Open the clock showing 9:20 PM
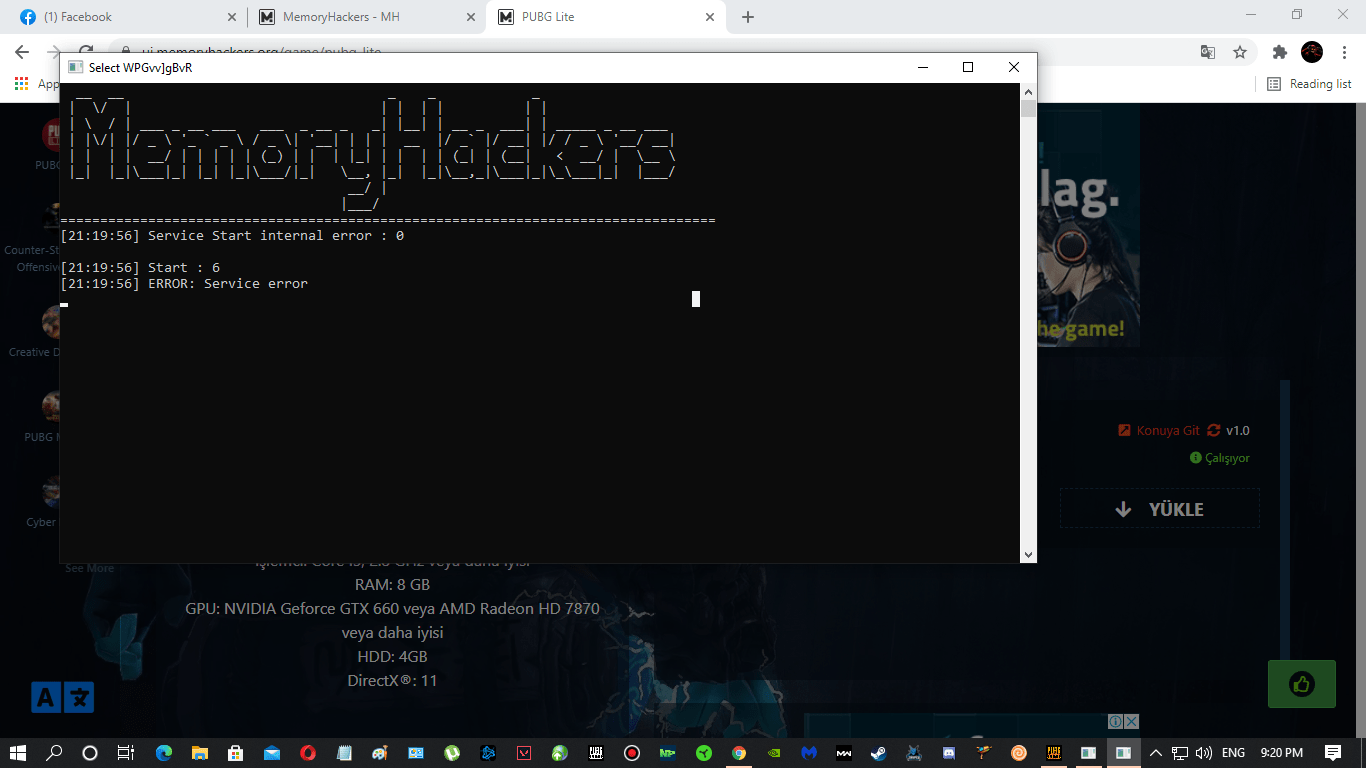 tap(1282, 753)
